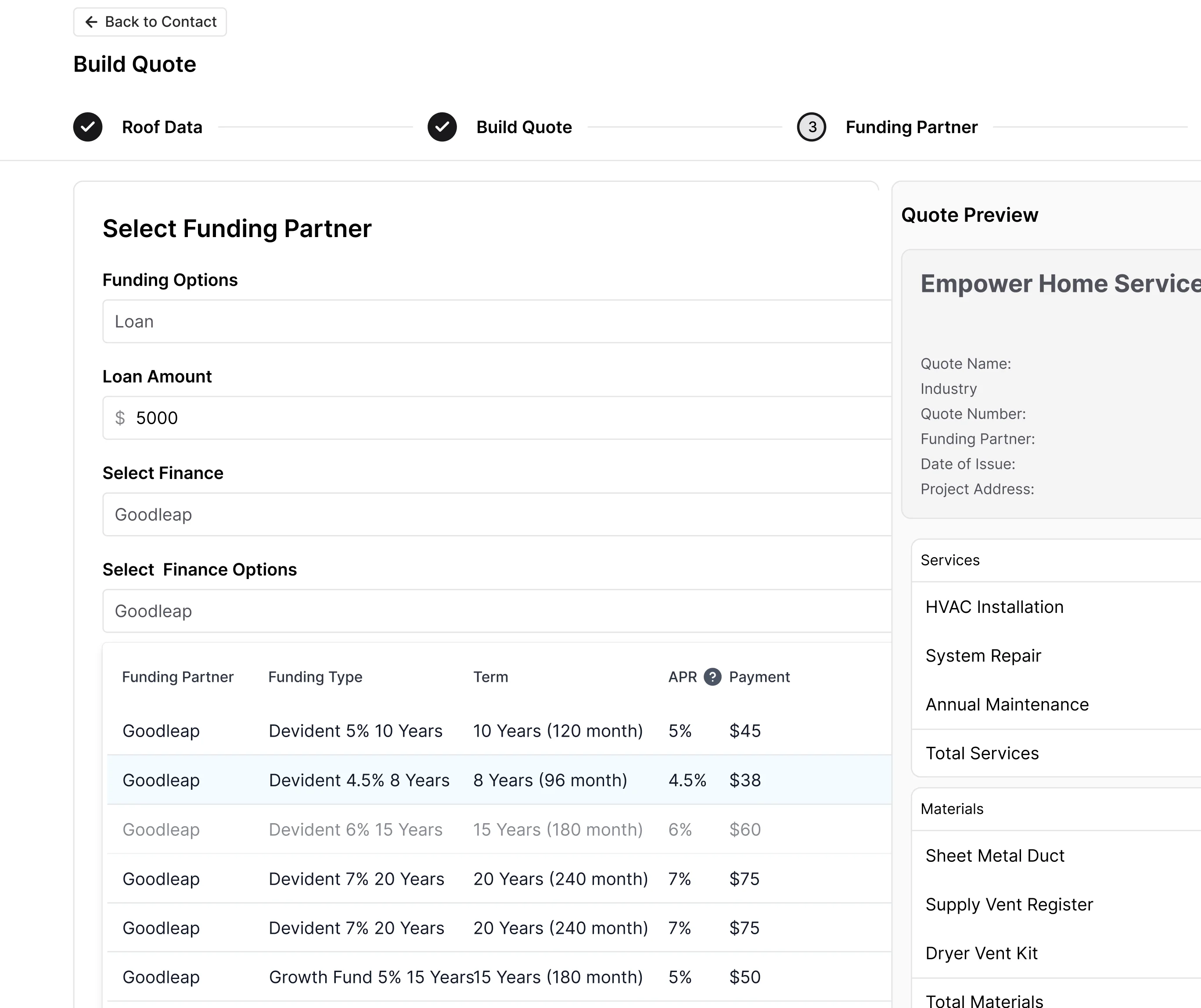Click the $45 payment cell

click(744, 731)
